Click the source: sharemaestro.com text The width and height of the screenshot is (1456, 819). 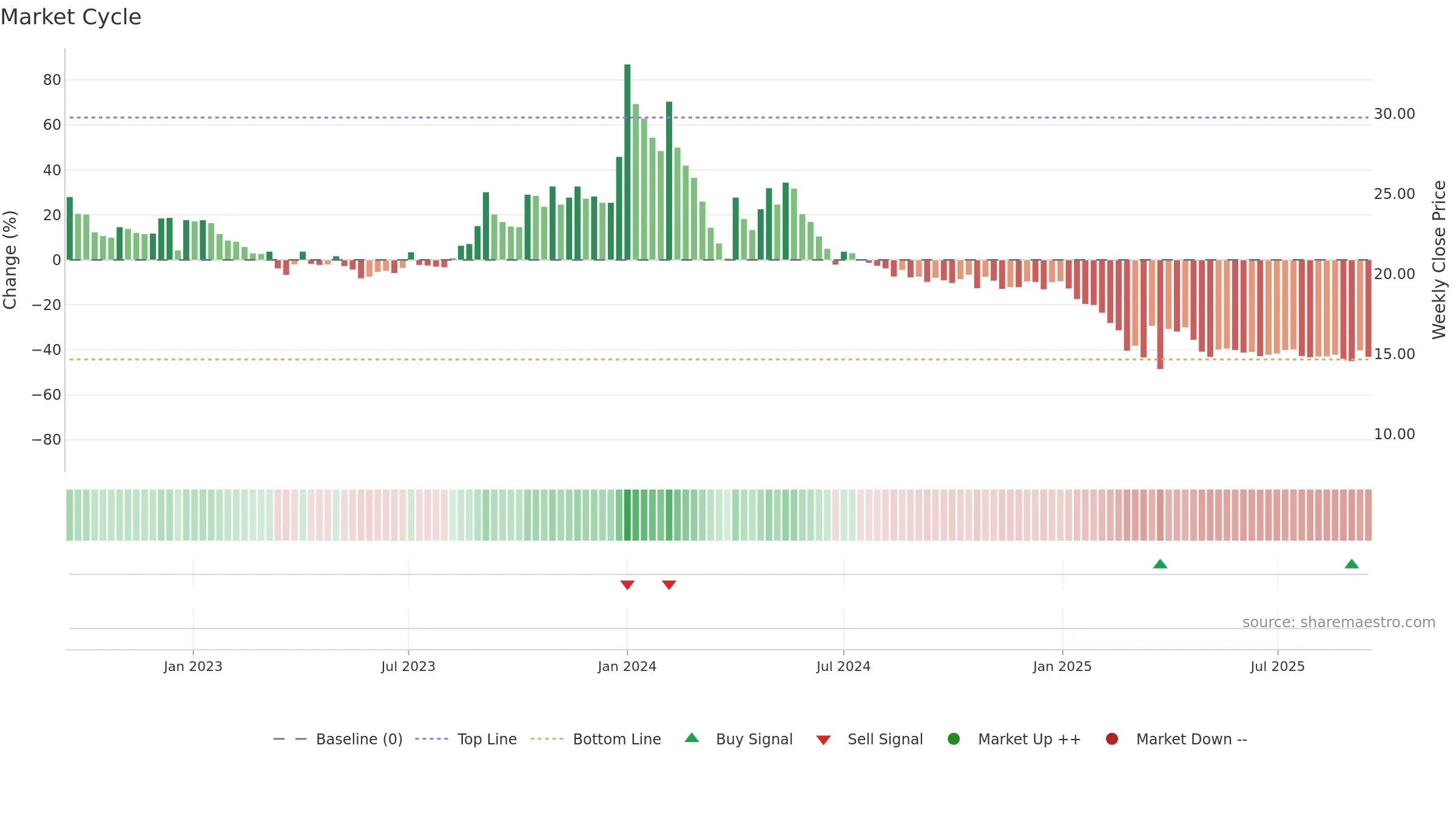(x=1339, y=622)
